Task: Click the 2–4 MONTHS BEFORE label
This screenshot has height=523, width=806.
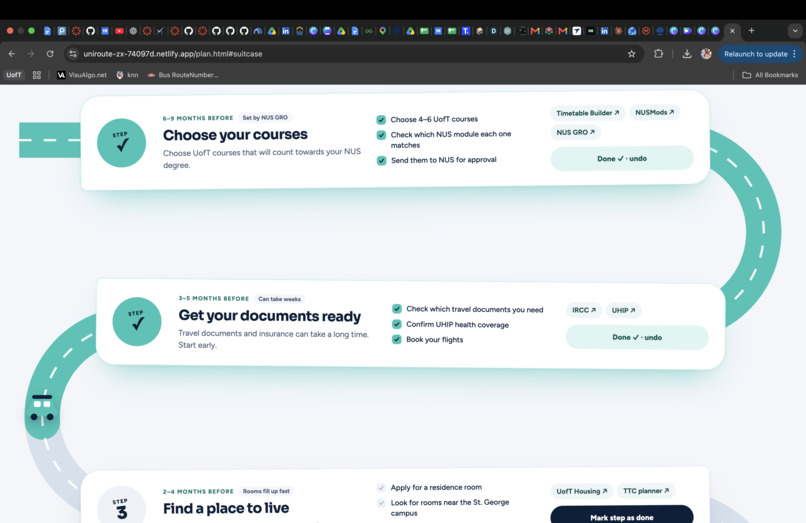Action: 198,491
